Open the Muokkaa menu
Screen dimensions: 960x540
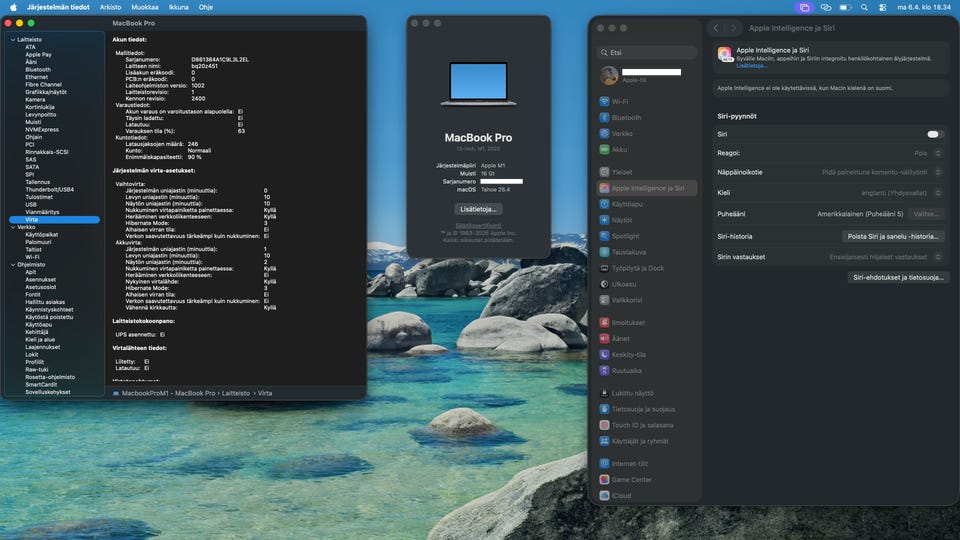tap(145, 7)
